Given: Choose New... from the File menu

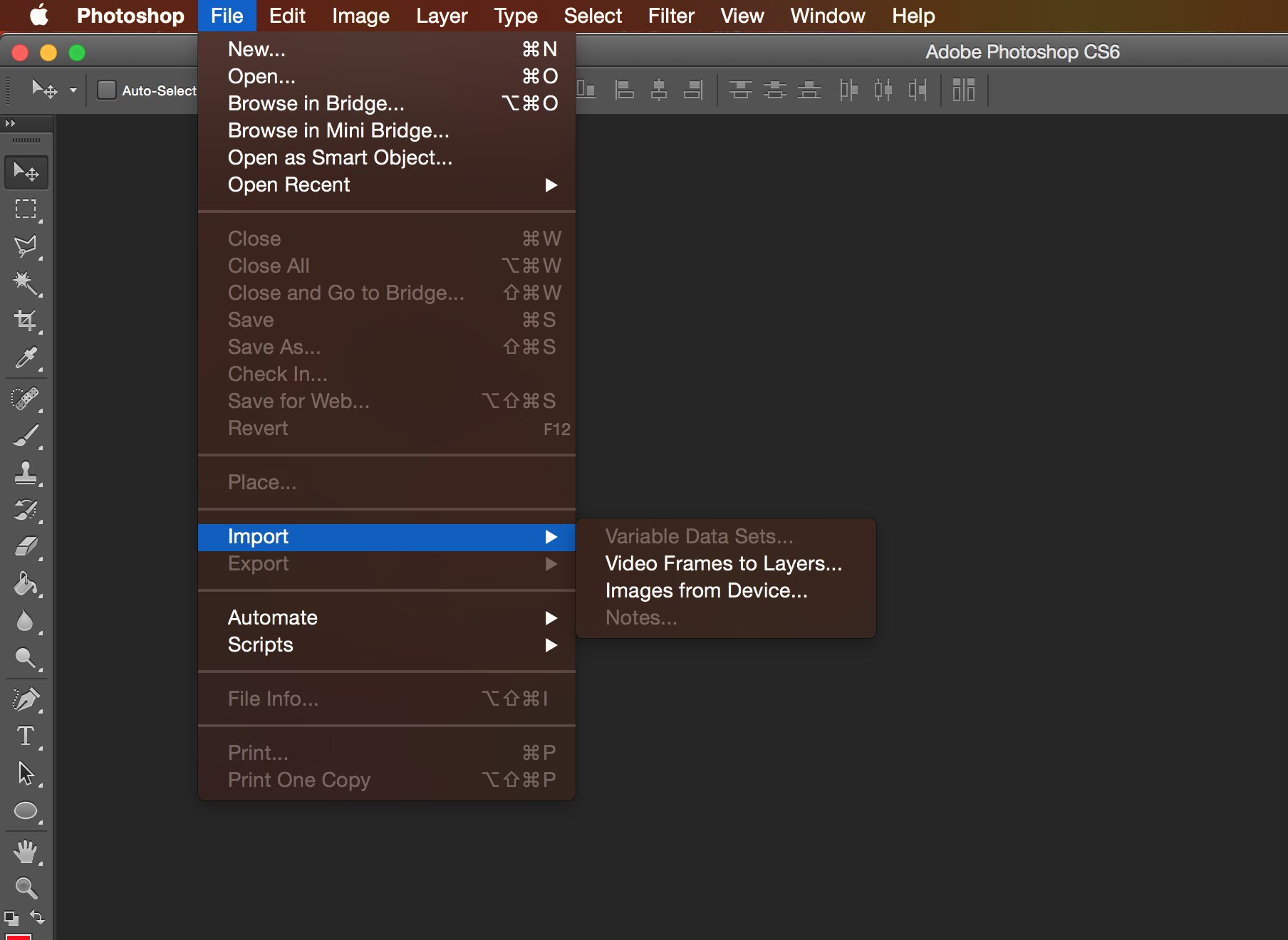Looking at the screenshot, I should coord(386,50).
